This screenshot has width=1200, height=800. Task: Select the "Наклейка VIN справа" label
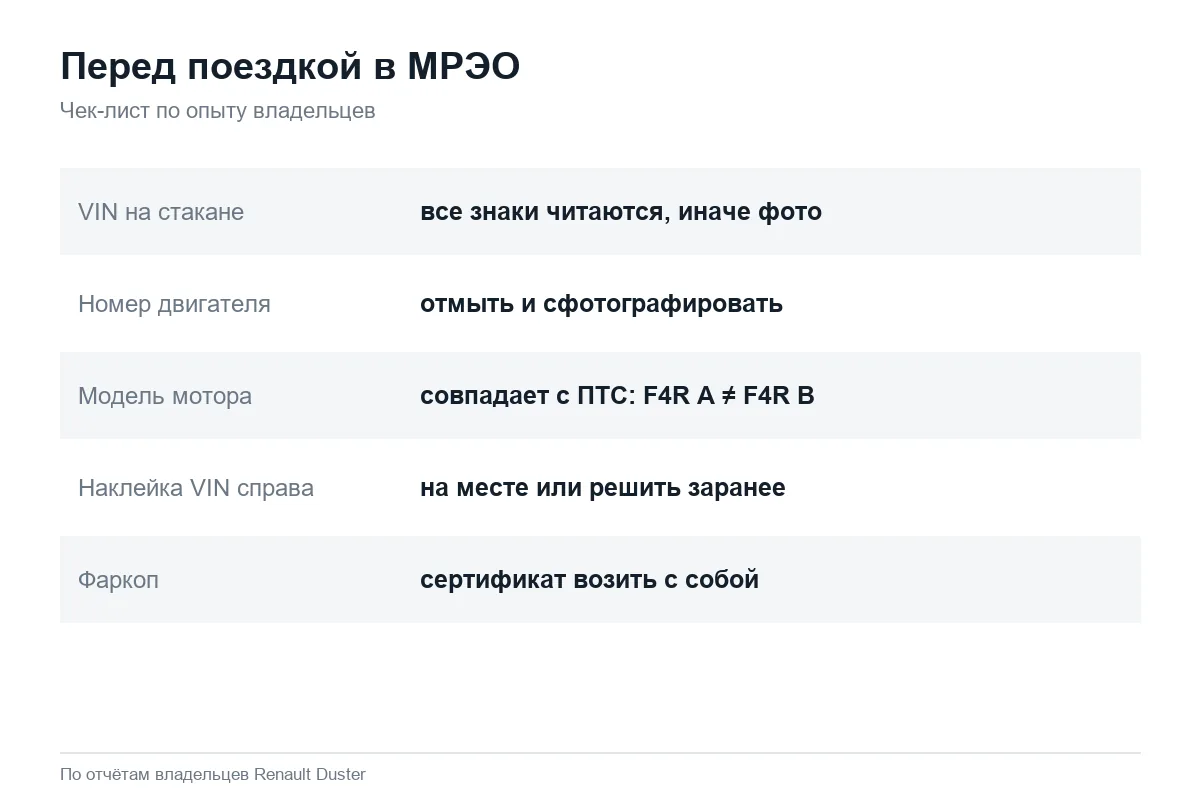(x=196, y=488)
